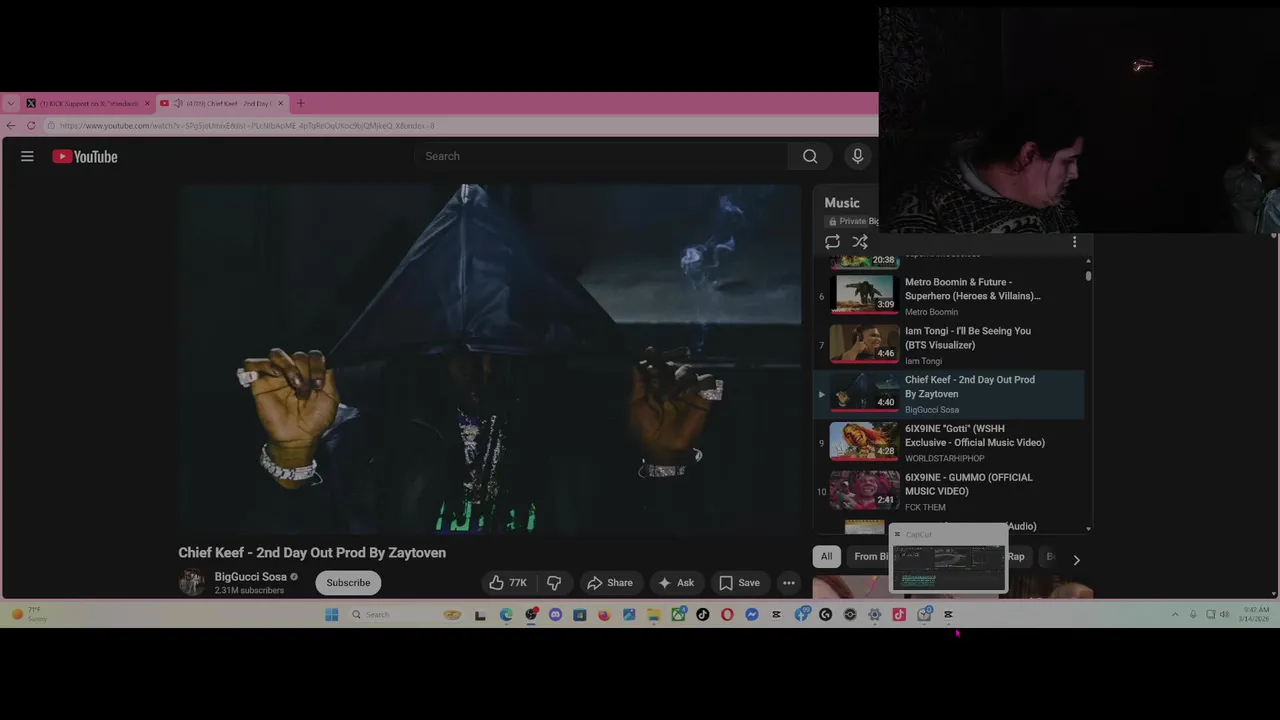Open BigGucci Sosa channel name link
Viewport: 1280px width, 720px height.
point(250,576)
